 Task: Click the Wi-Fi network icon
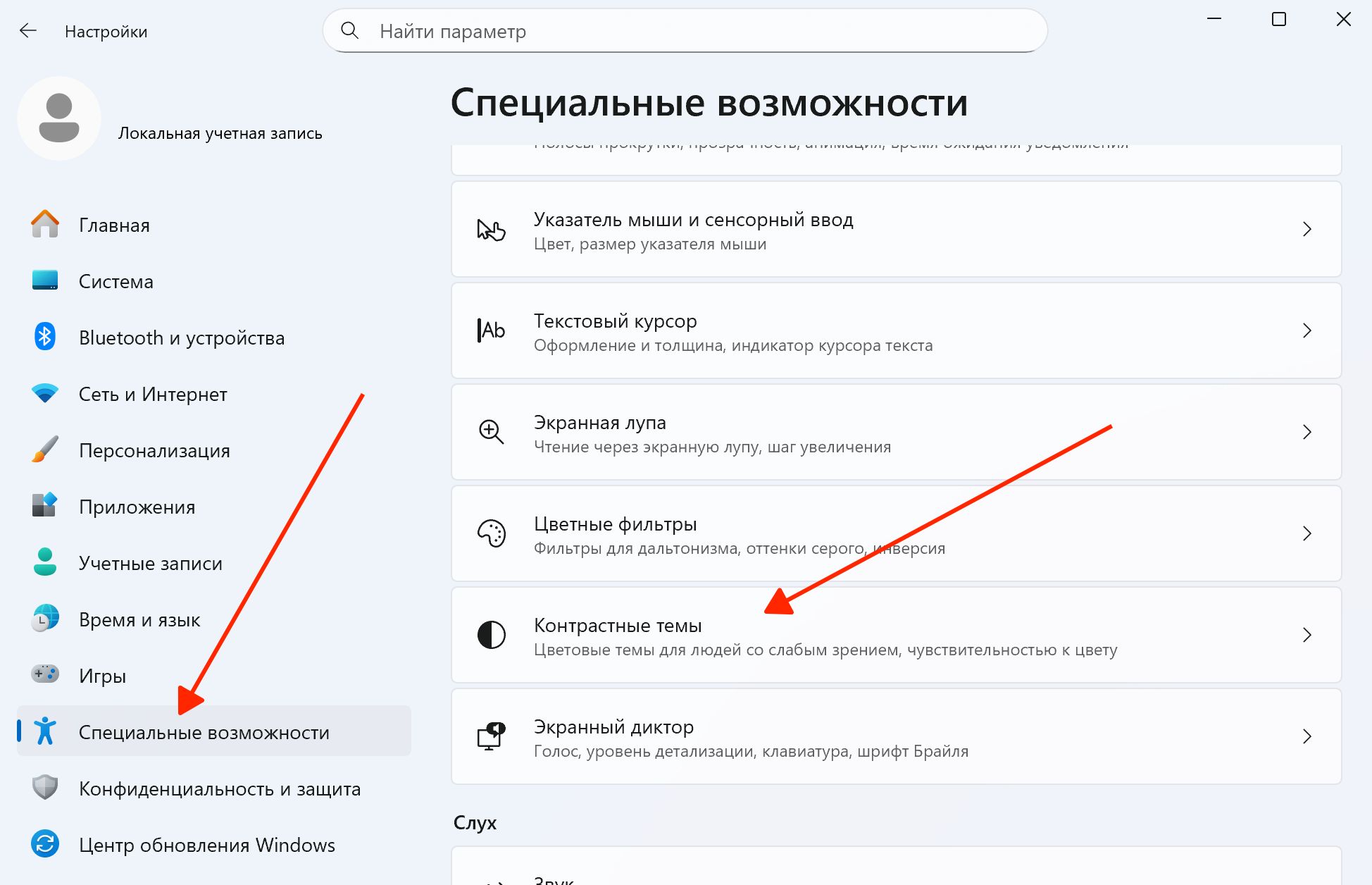45,393
